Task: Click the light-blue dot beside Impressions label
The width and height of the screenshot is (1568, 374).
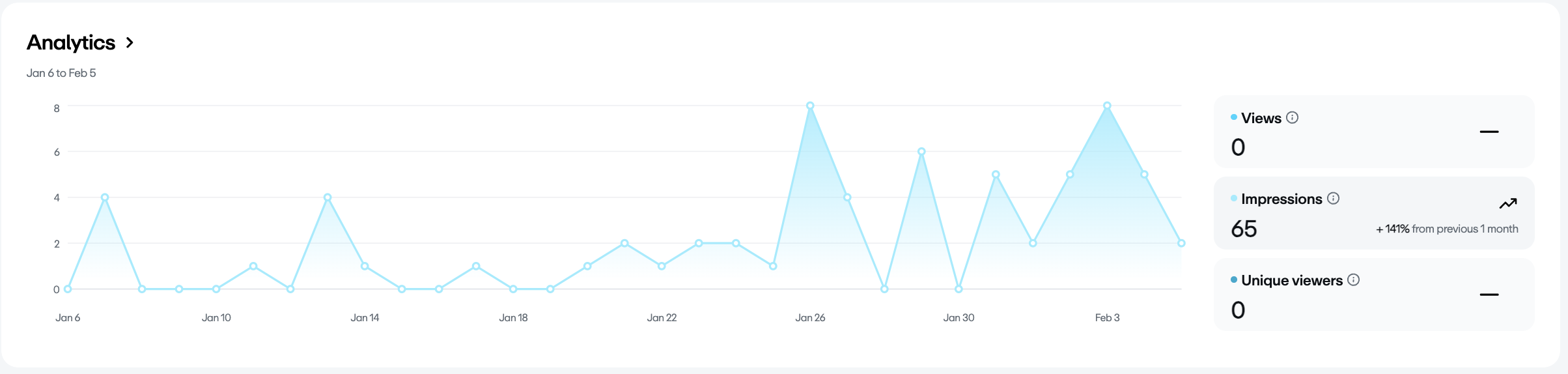Action: coord(1233,198)
